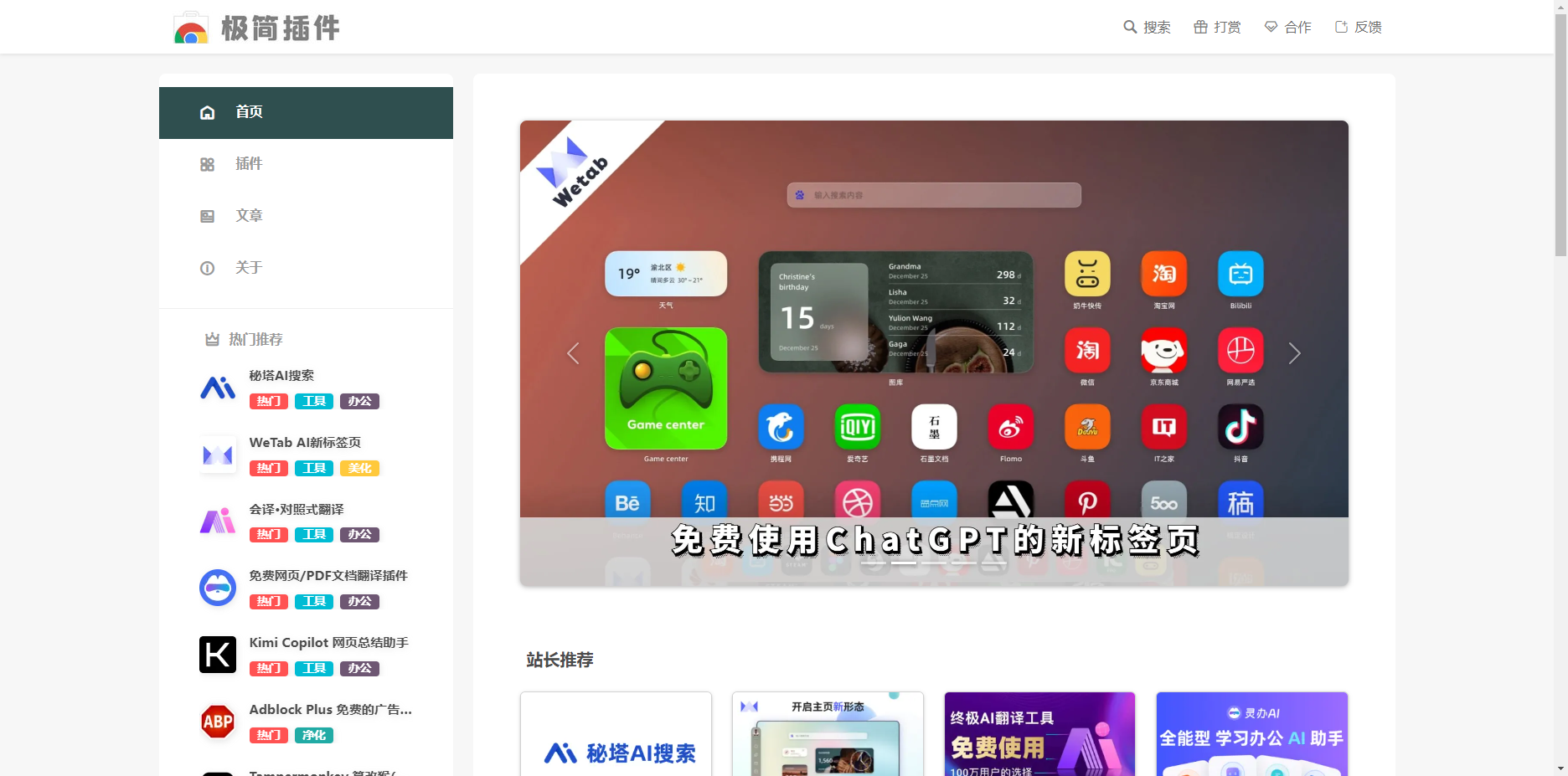Open the 秘塔AI搜索 card under 站长推荐

(x=616, y=734)
